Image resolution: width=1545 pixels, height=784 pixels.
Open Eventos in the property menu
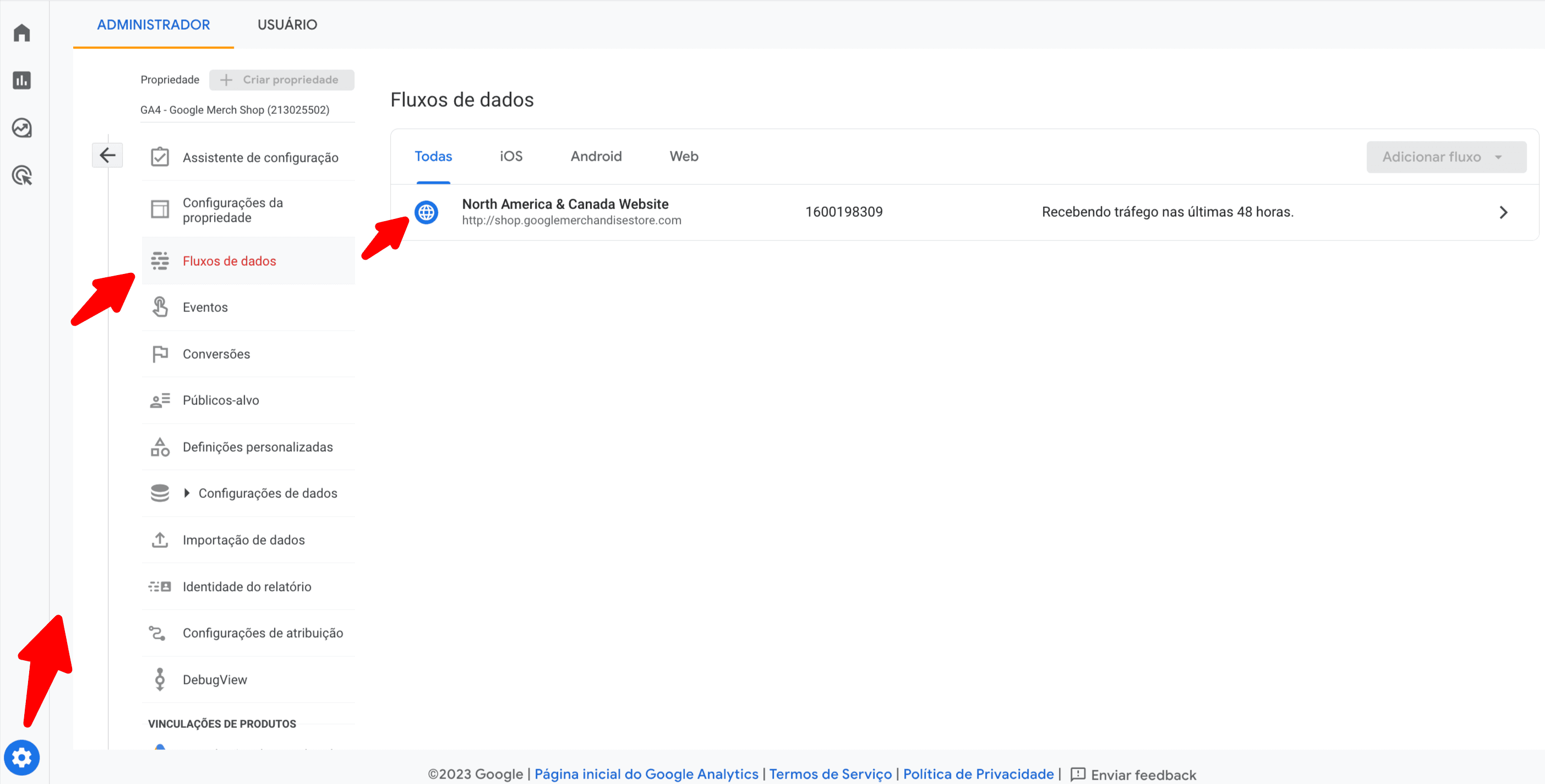pyautogui.click(x=205, y=307)
